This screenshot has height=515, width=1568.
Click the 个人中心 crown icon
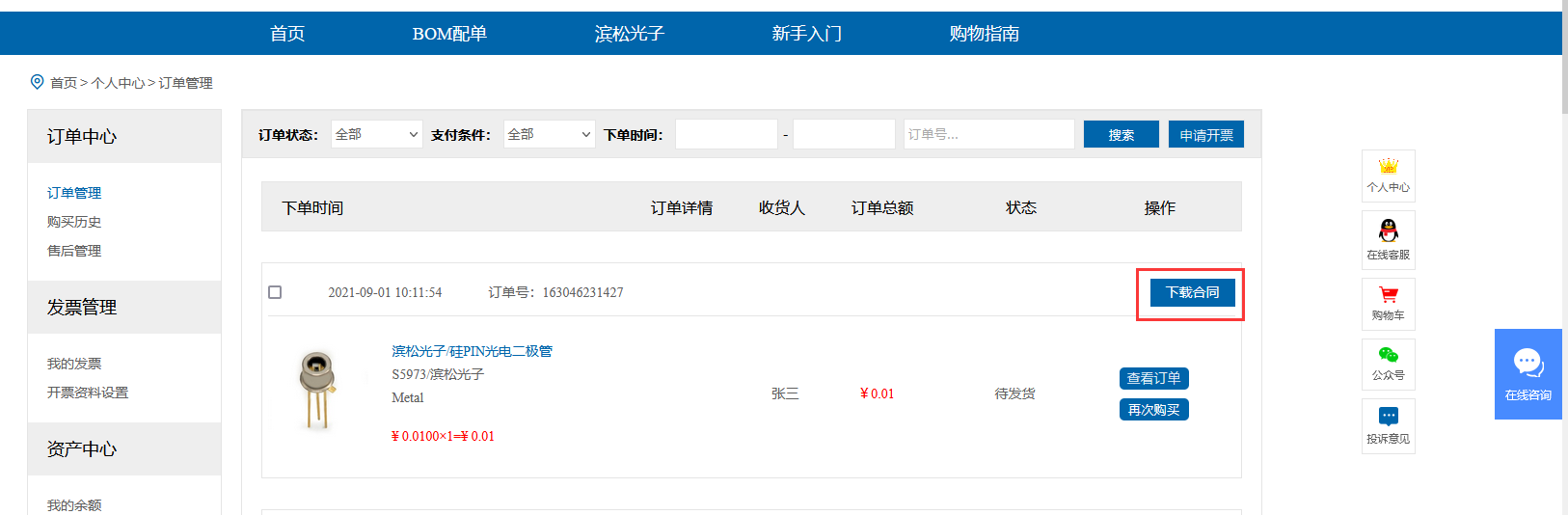[1388, 167]
